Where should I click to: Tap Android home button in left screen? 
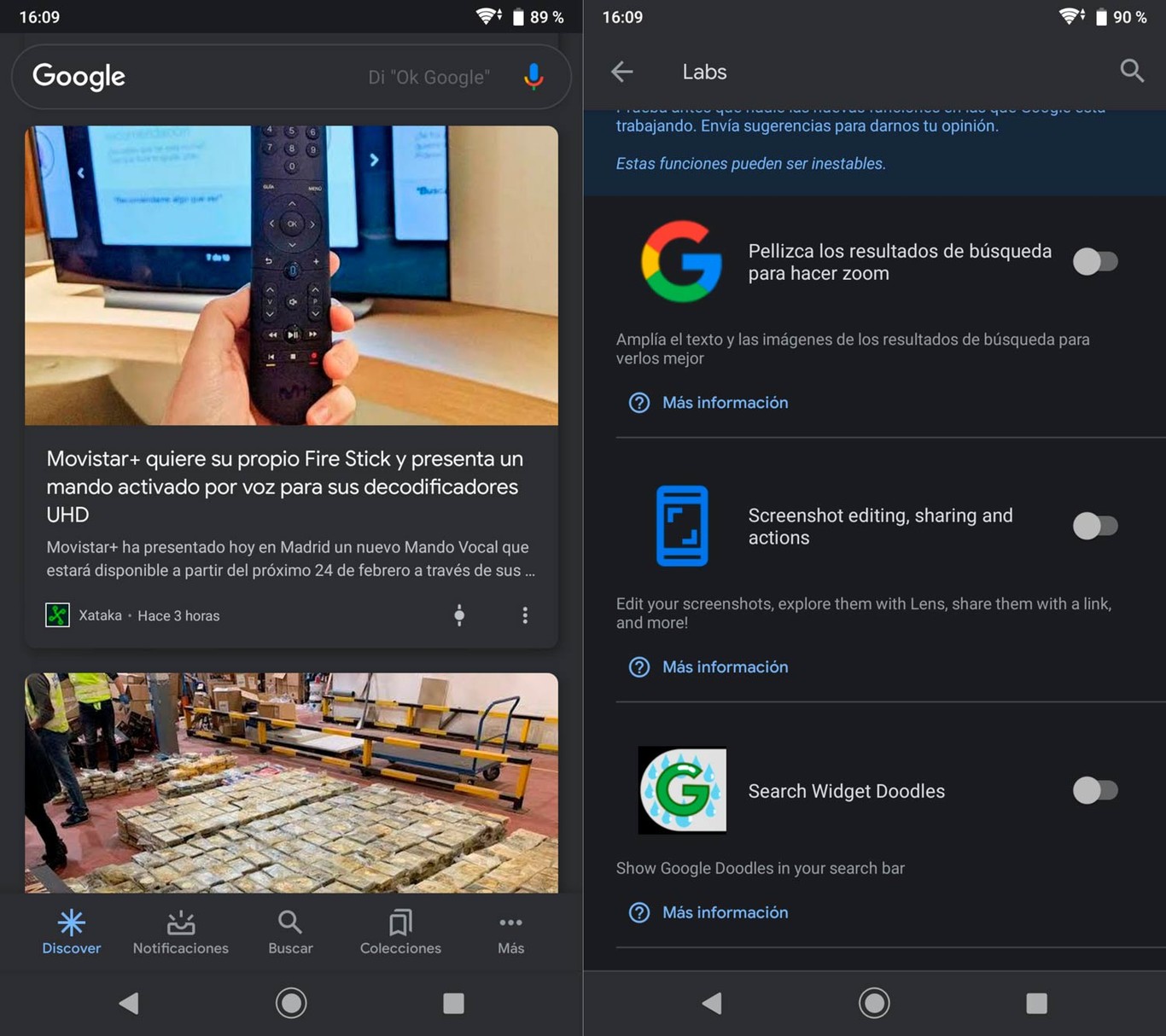pyautogui.click(x=291, y=1003)
